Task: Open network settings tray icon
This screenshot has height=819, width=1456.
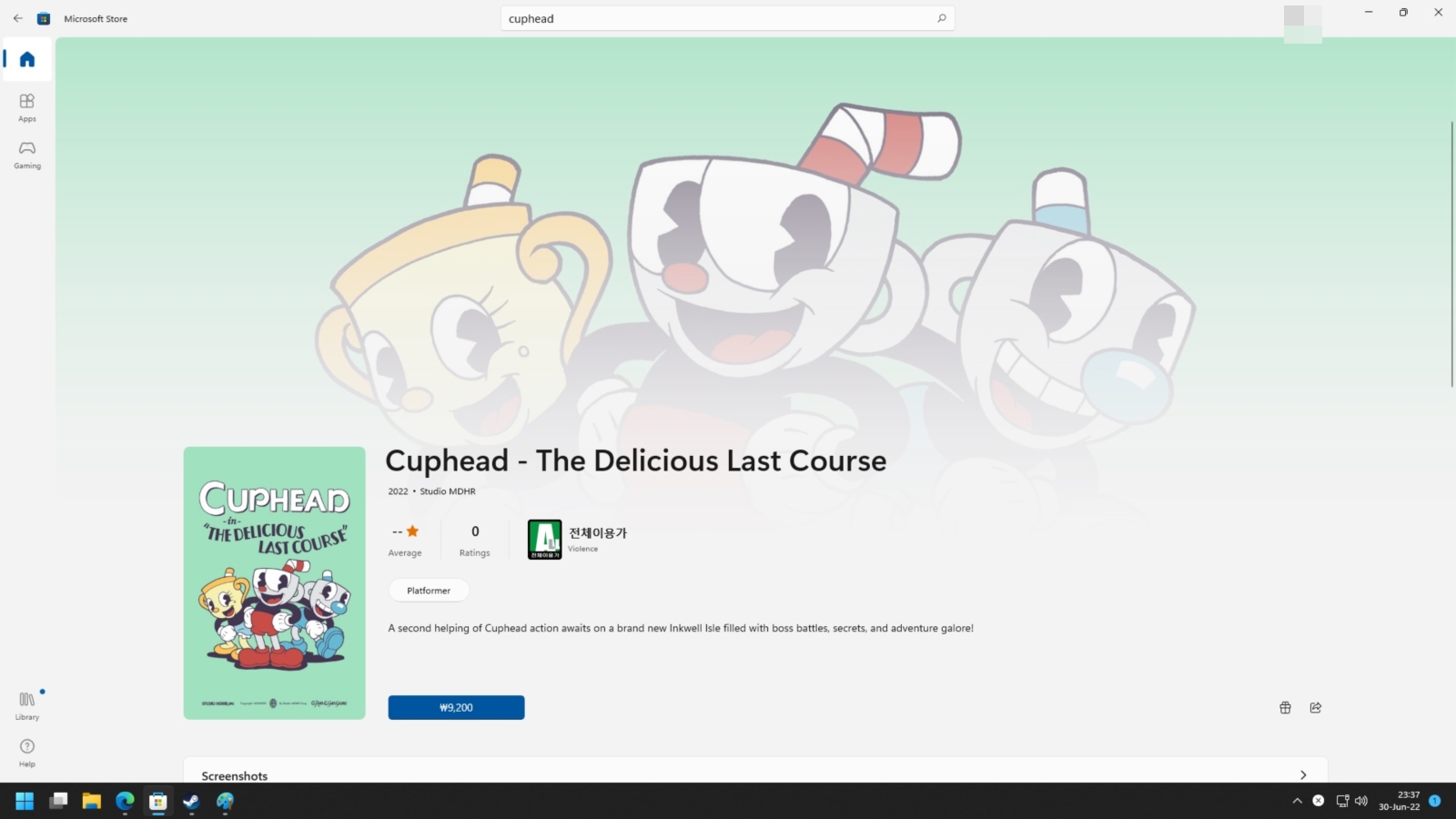Action: 1342,801
